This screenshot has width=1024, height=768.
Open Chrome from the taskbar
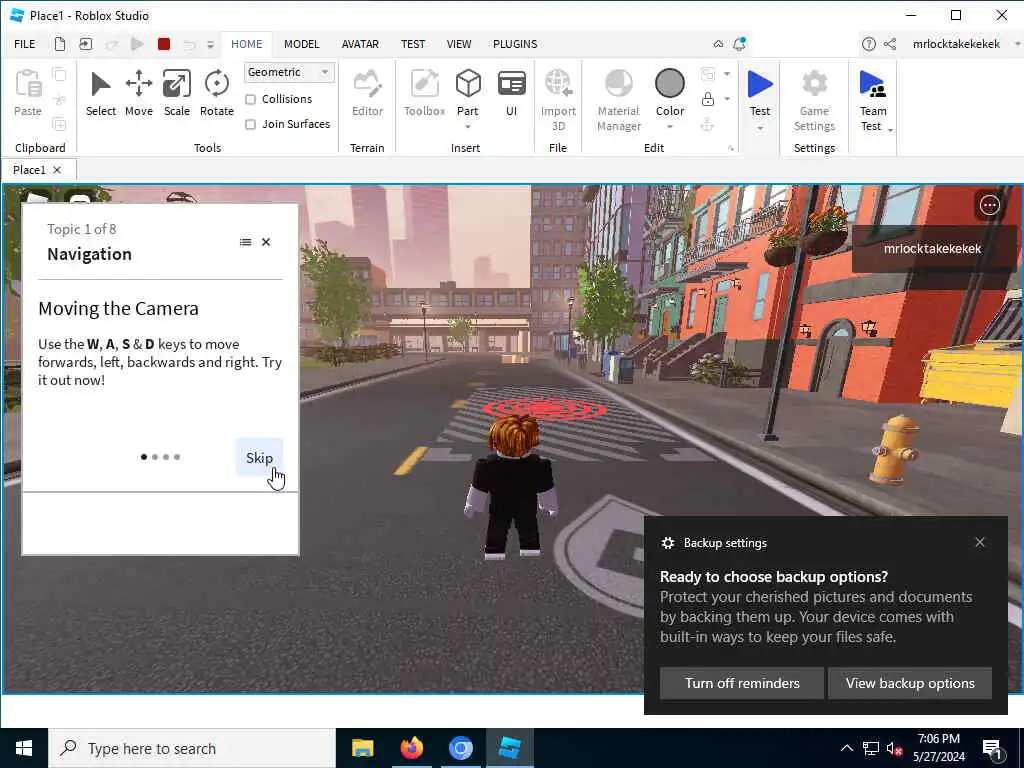point(460,748)
